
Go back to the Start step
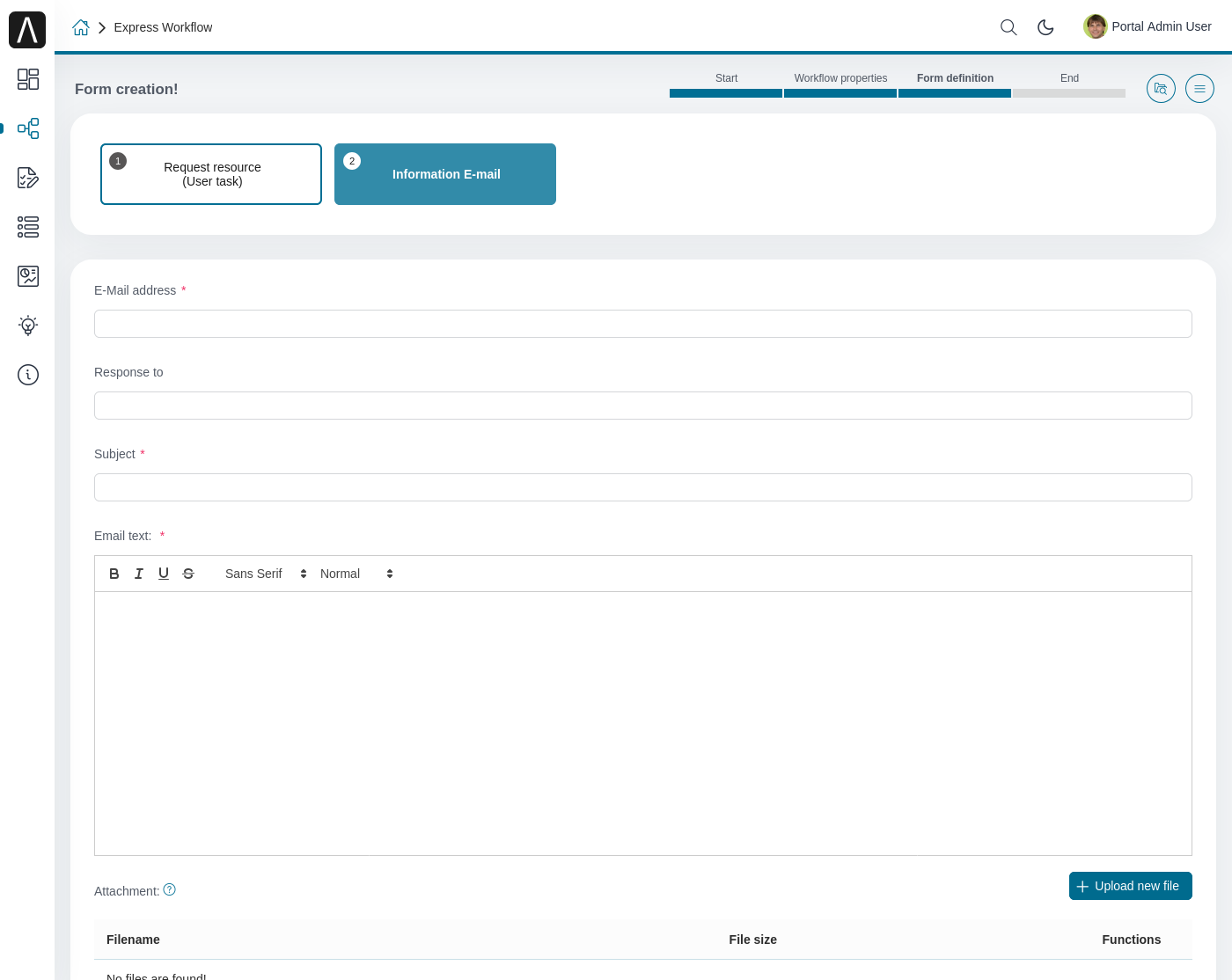coord(726,78)
